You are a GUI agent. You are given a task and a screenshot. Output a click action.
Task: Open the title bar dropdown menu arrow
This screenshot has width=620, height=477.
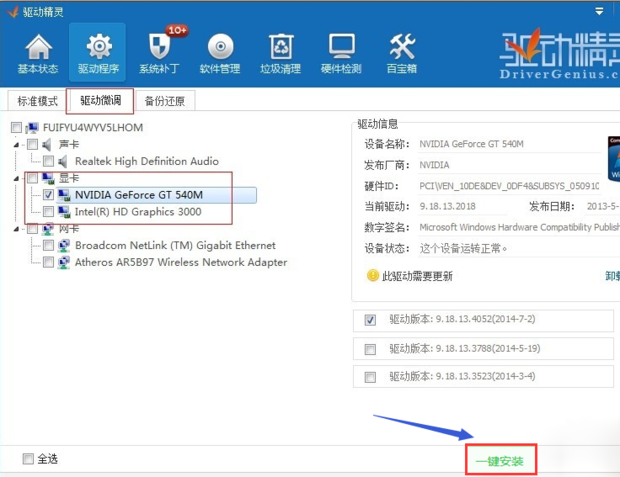tap(599, 11)
